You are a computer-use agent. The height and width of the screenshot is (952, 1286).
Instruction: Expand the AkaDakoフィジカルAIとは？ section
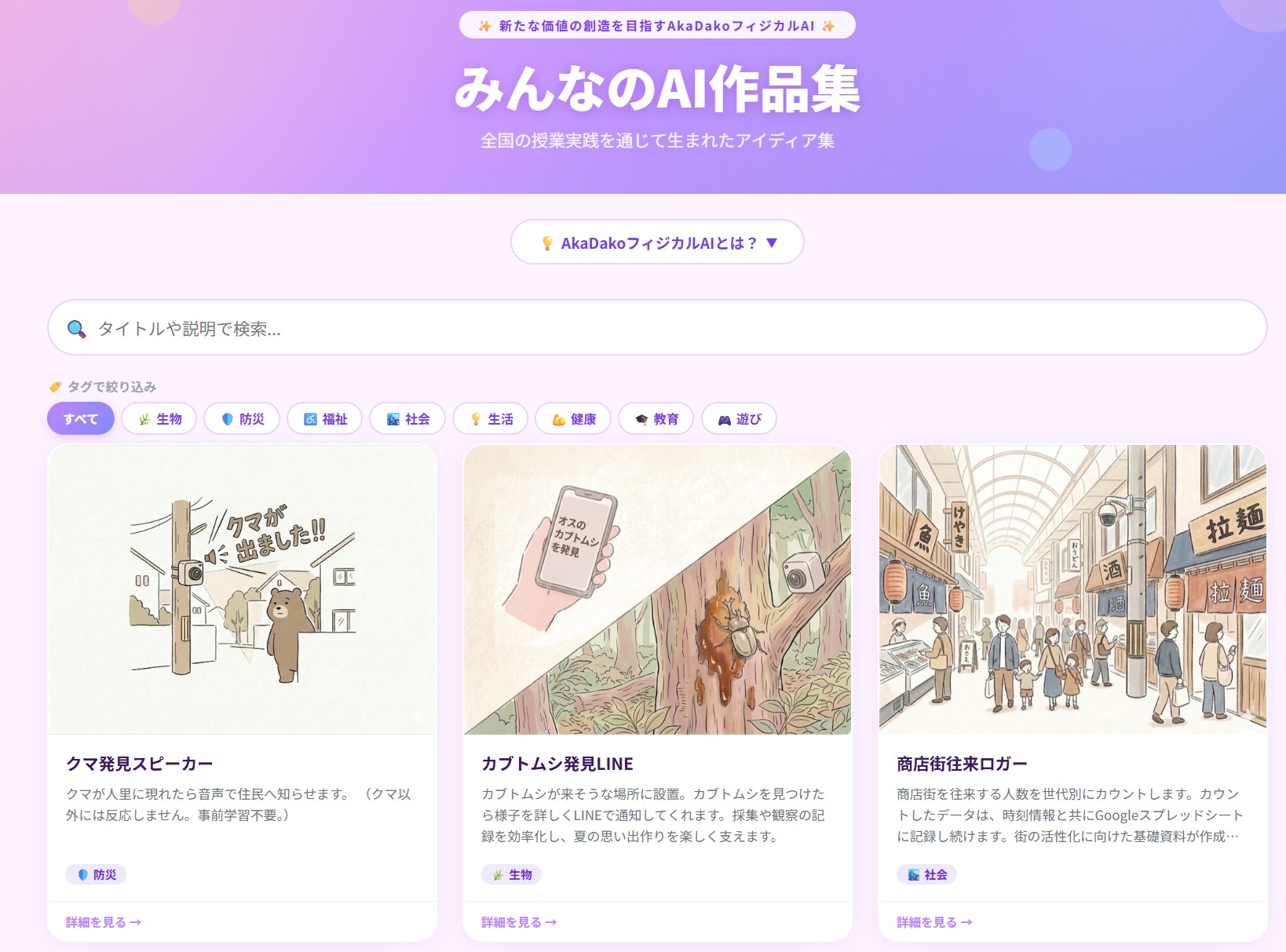(x=657, y=243)
